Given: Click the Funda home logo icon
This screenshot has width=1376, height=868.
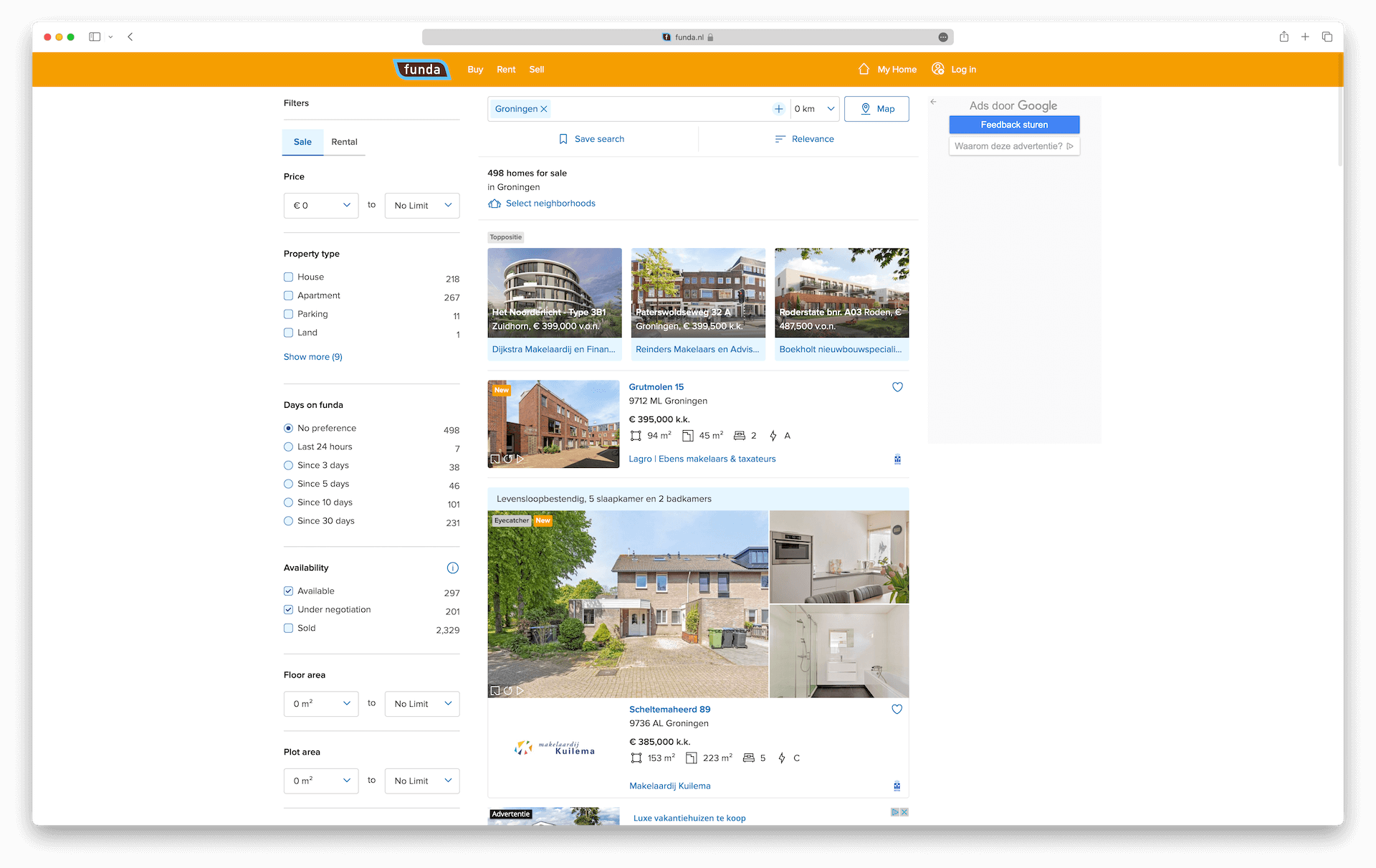Looking at the screenshot, I should (422, 69).
